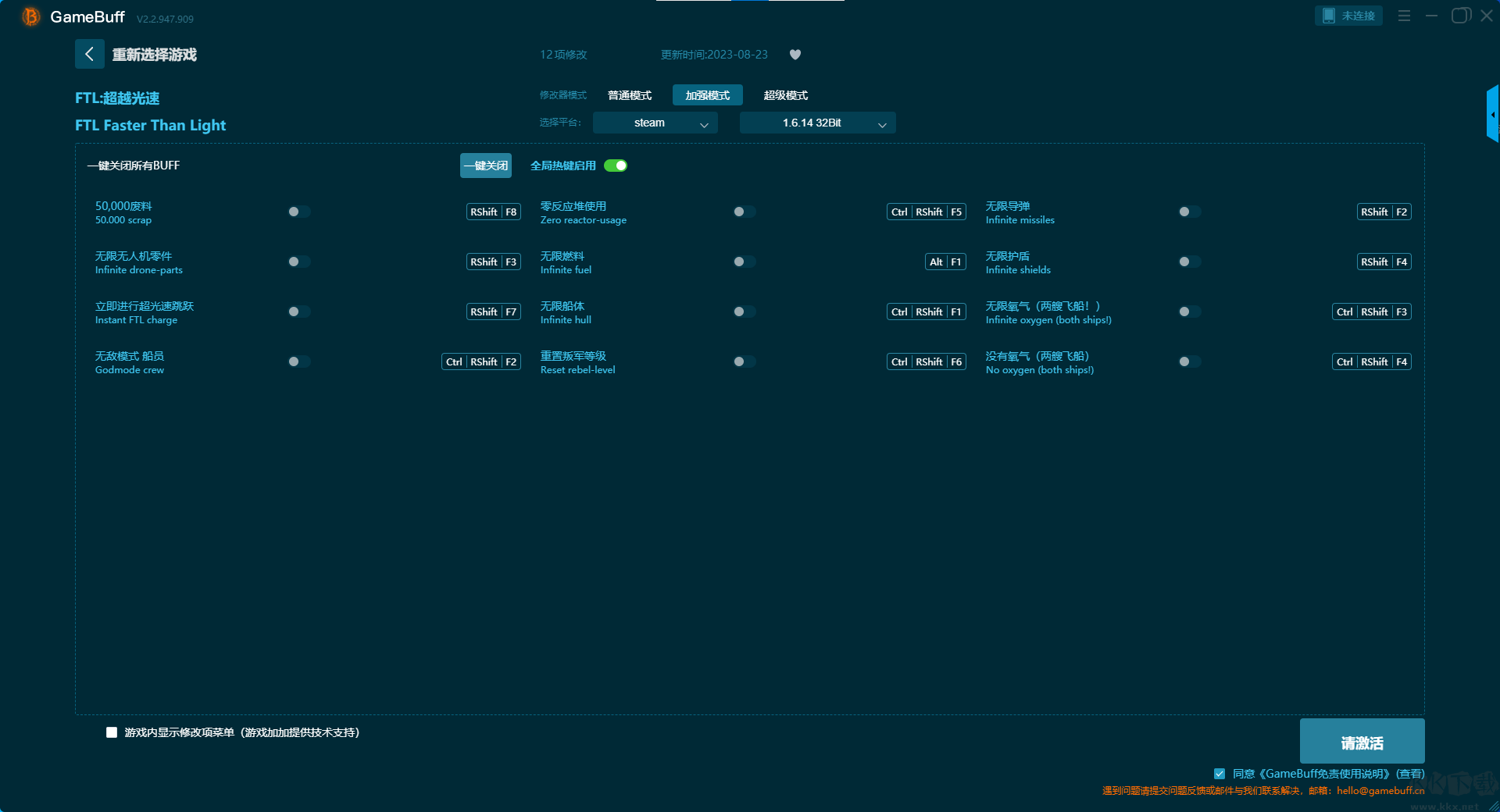Click the 无敌模式 船员 Godmode crew label
The image size is (1500, 812).
point(130,356)
